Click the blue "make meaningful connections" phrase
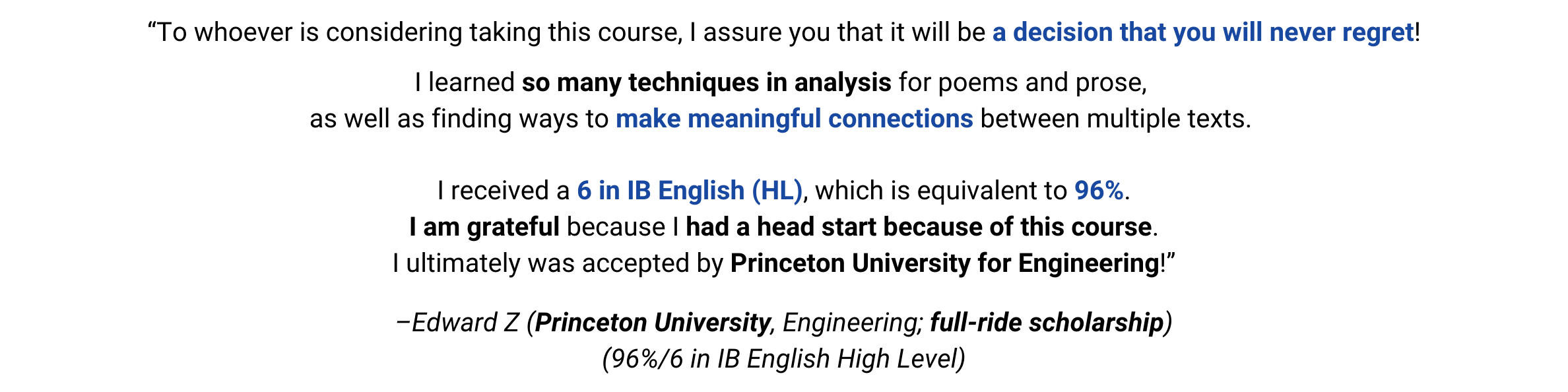Viewport: 1568px width, 392px height. [794, 119]
